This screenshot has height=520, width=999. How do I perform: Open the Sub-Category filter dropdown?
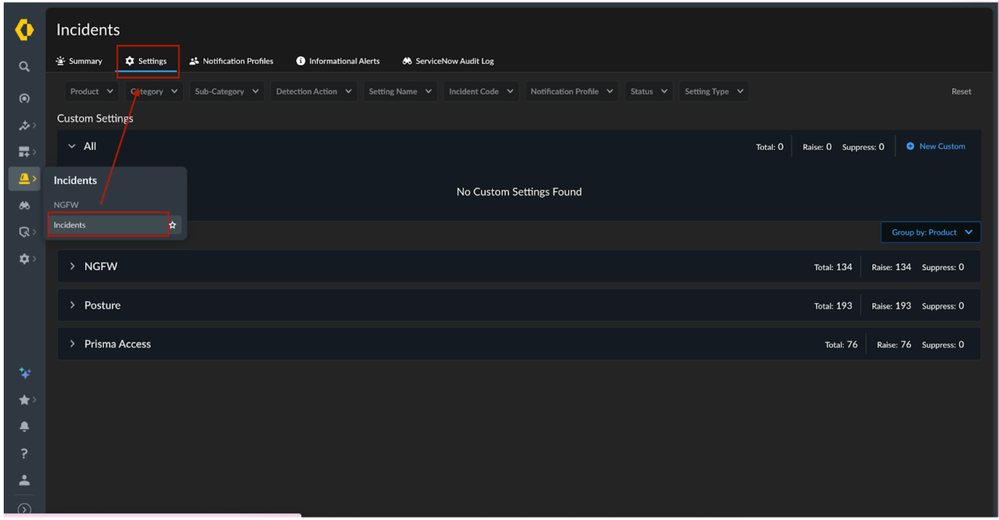point(227,91)
